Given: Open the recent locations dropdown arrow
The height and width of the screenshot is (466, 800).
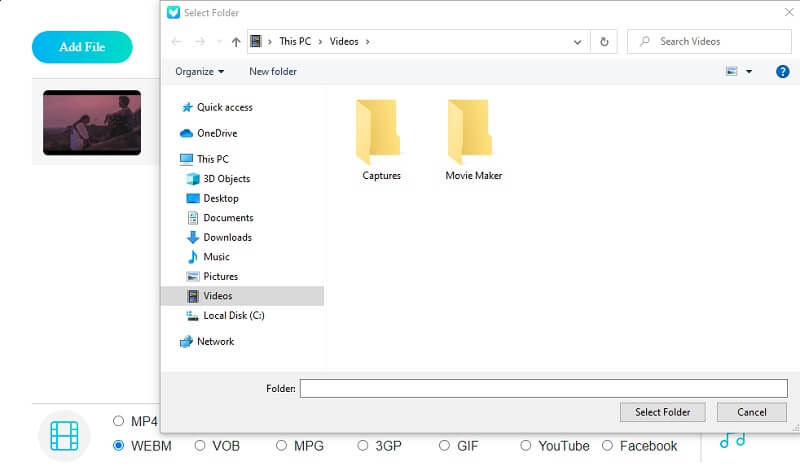Looking at the screenshot, I should 219,42.
